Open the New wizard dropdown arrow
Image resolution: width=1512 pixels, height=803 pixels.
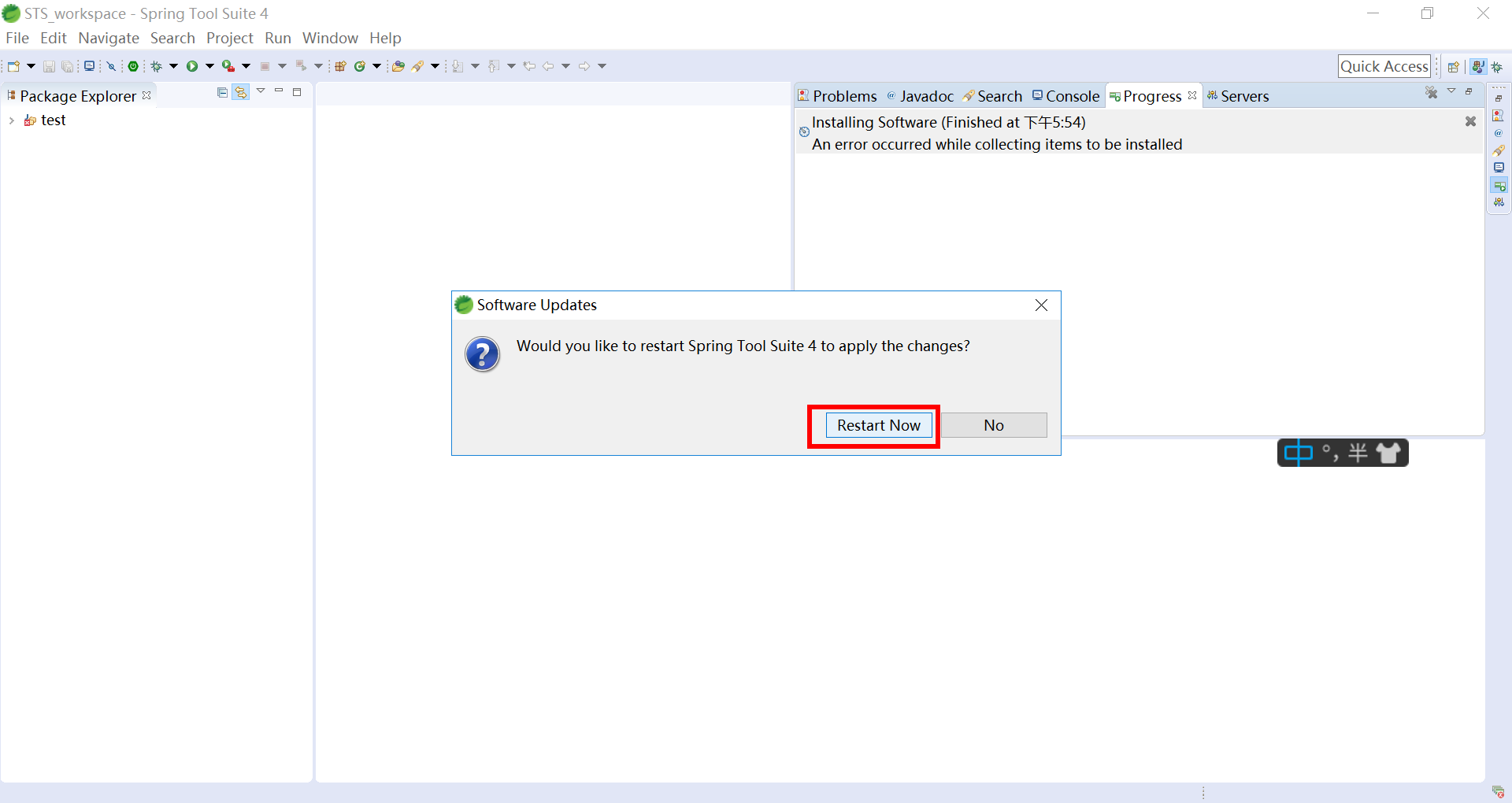click(31, 66)
